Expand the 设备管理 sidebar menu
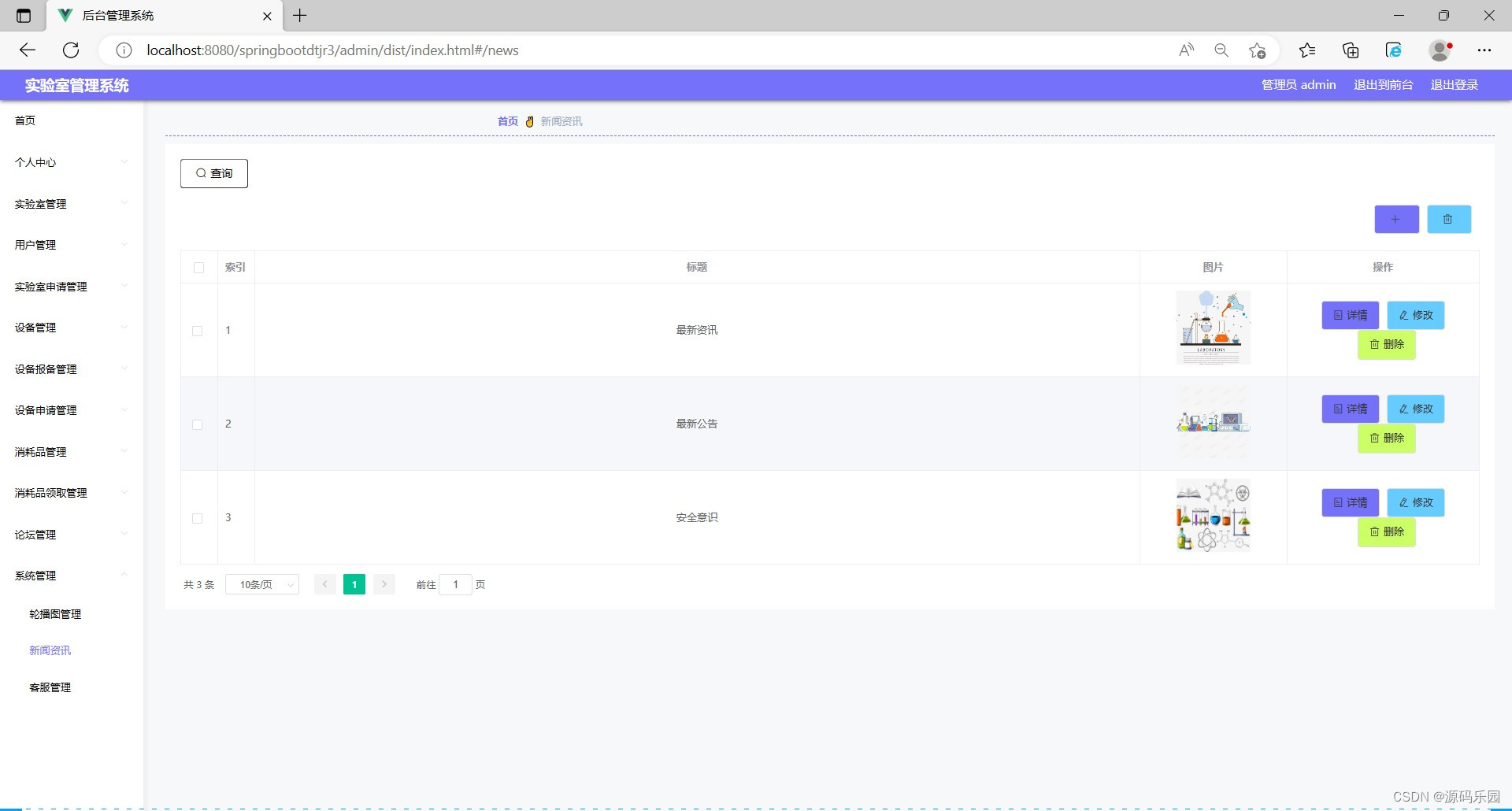 69,328
